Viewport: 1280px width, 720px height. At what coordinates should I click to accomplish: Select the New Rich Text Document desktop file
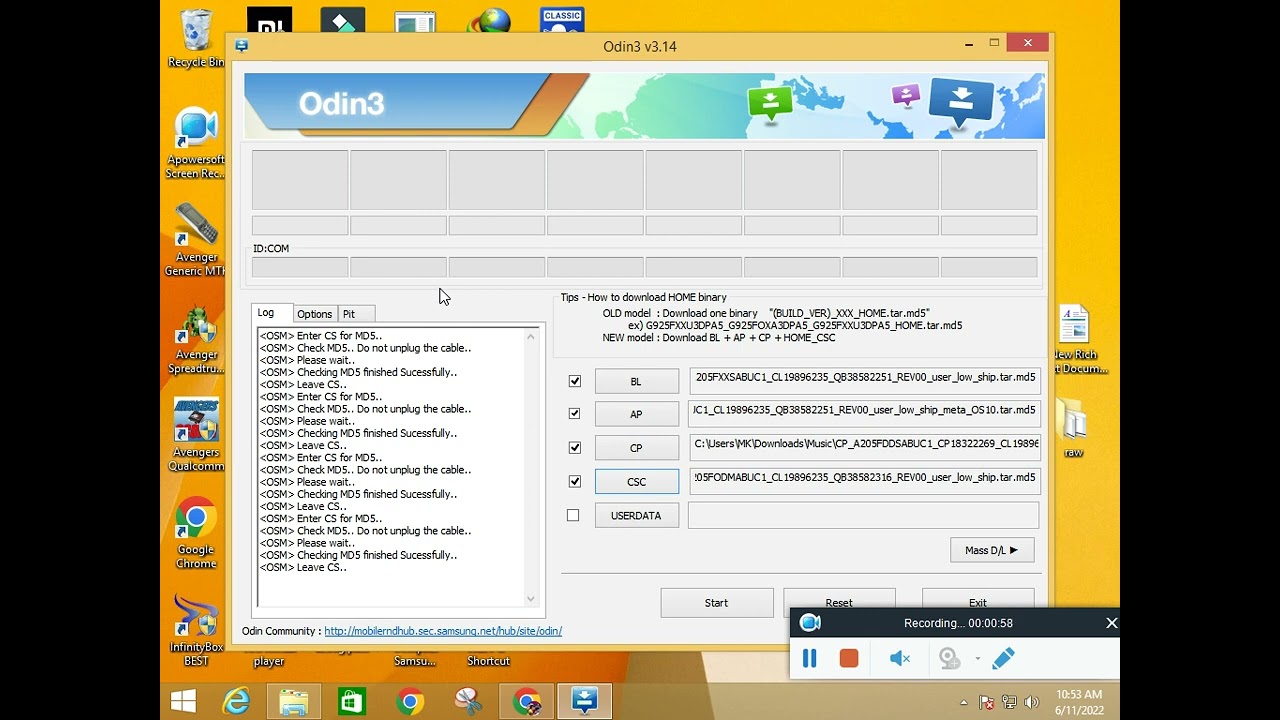pos(1074,339)
